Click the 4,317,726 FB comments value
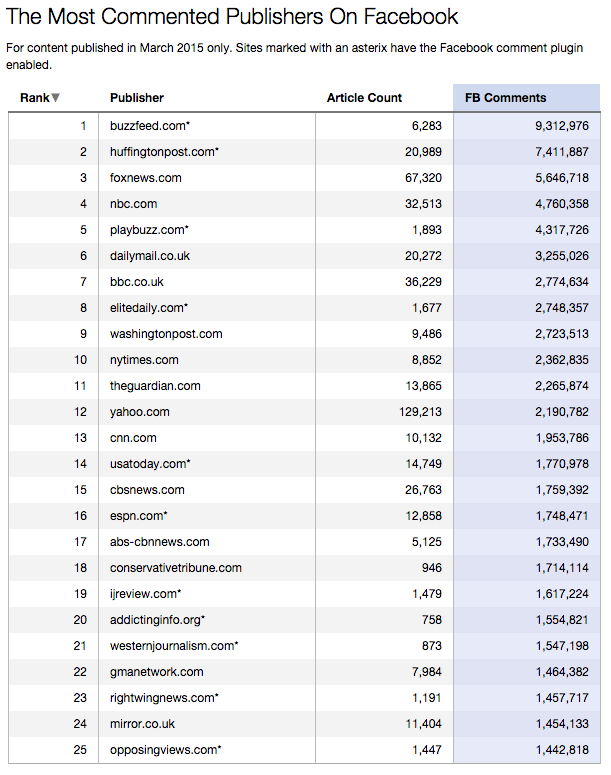 (x=562, y=230)
